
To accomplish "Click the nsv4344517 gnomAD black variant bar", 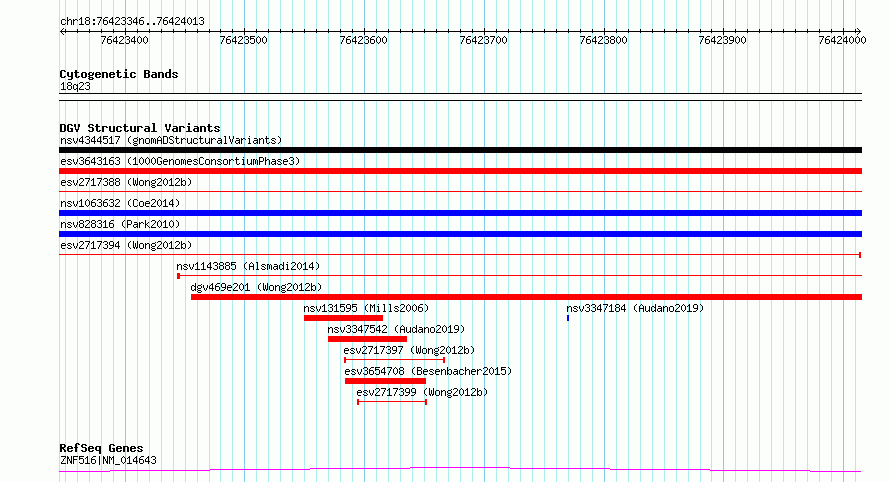I will tap(460, 150).
